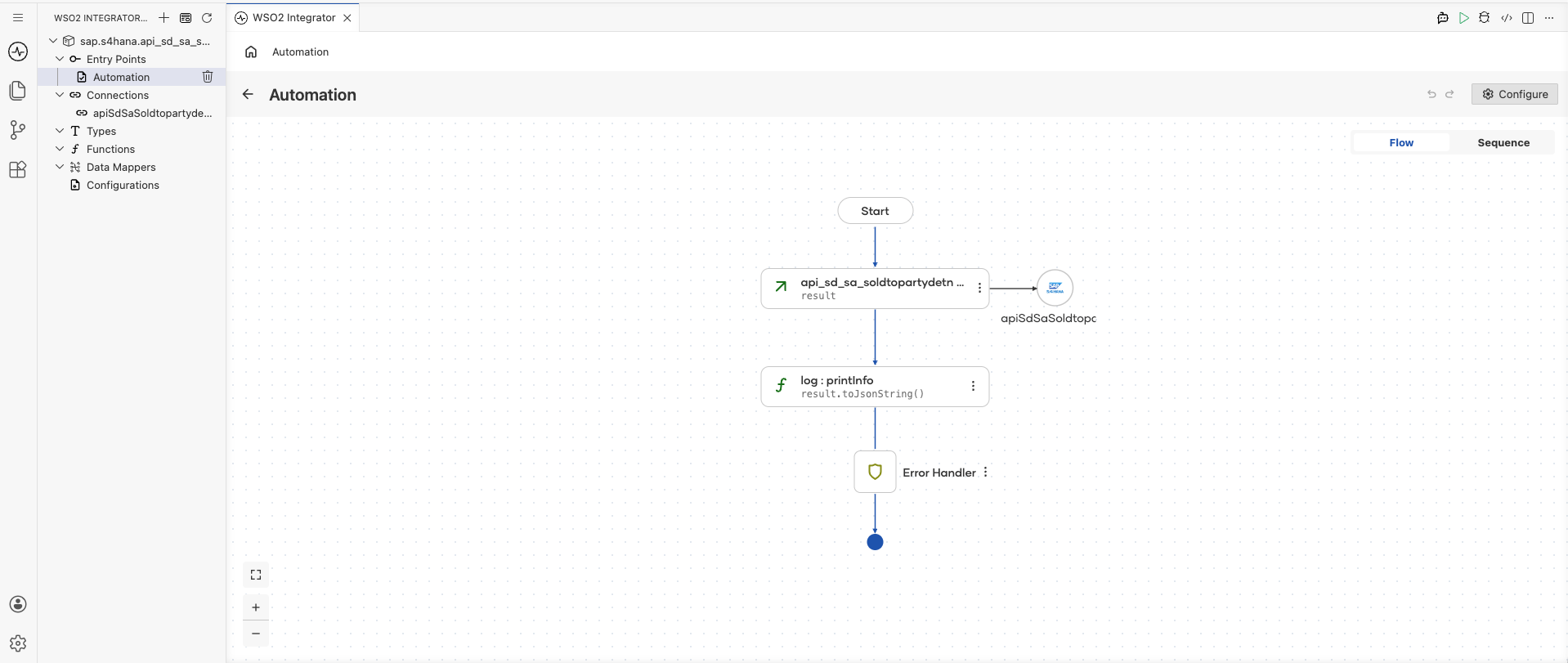Click the plus add icon in panel header
The image size is (1568, 663).
pos(164,17)
